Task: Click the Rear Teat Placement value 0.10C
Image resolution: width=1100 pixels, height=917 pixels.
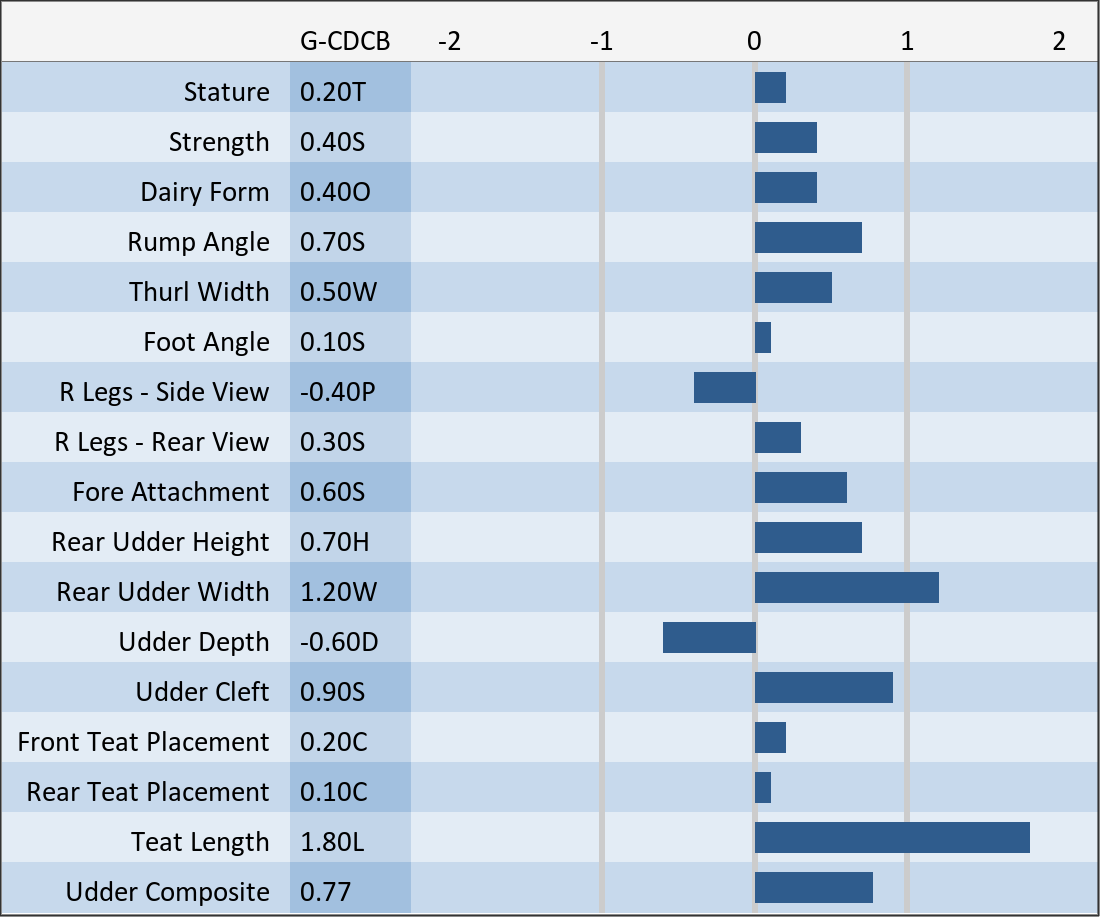Action: (334, 792)
